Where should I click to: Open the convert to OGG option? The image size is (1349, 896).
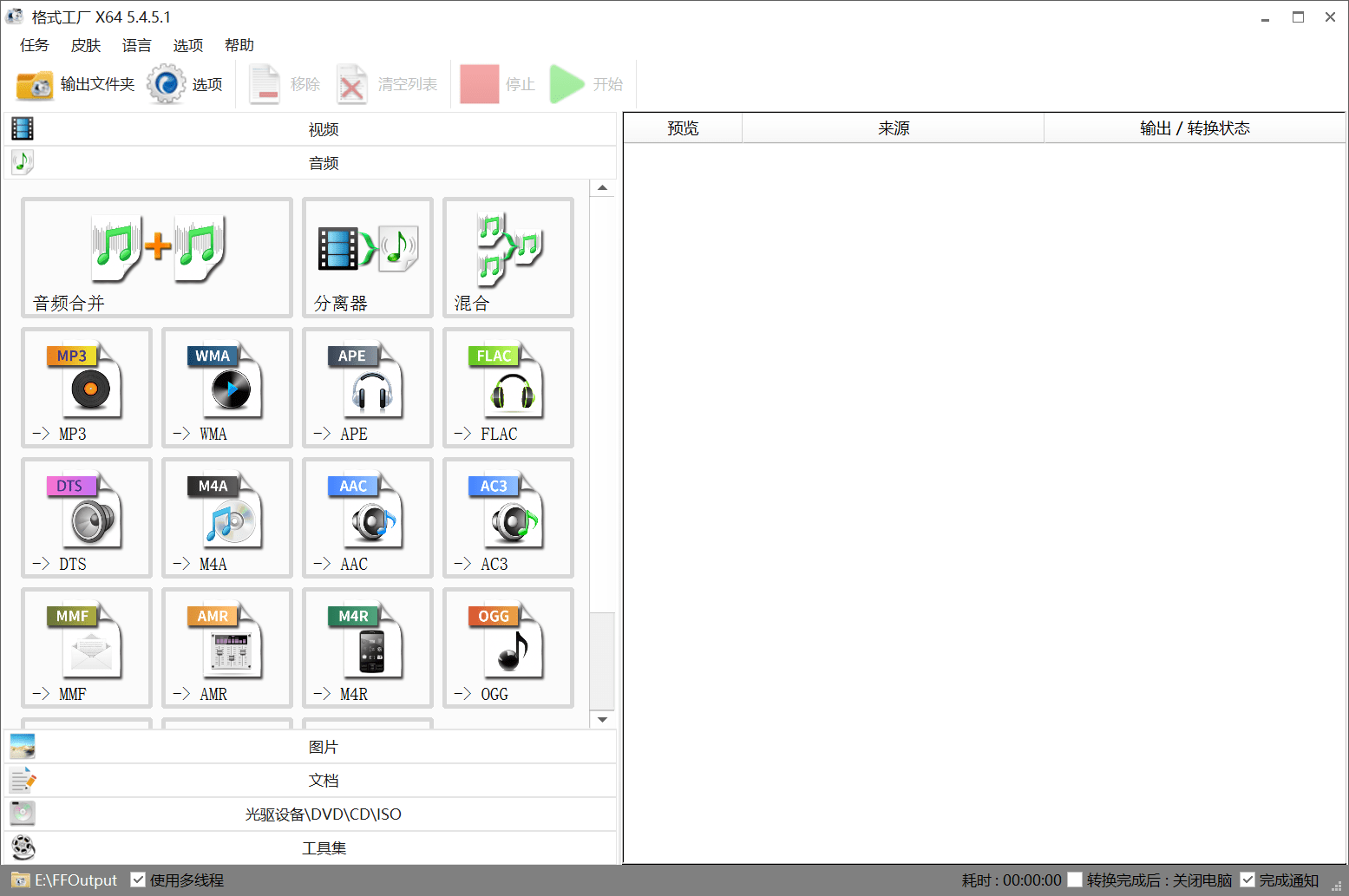tap(507, 648)
